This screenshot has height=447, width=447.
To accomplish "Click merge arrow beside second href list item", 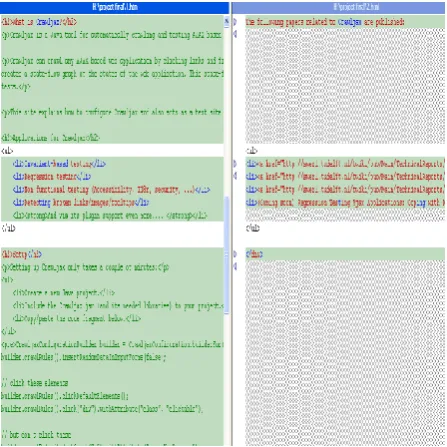I will (x=235, y=176).
